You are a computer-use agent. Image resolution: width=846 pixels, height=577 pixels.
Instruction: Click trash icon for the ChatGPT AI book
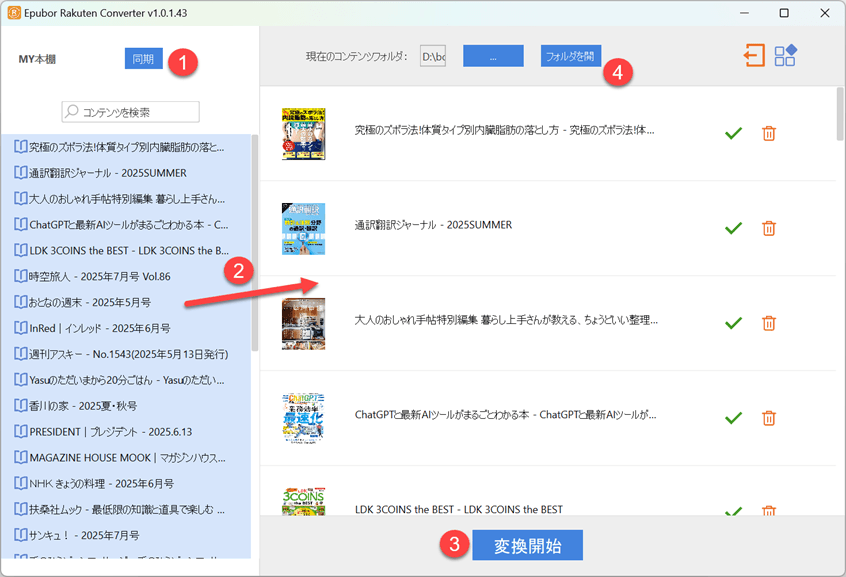coord(768,417)
